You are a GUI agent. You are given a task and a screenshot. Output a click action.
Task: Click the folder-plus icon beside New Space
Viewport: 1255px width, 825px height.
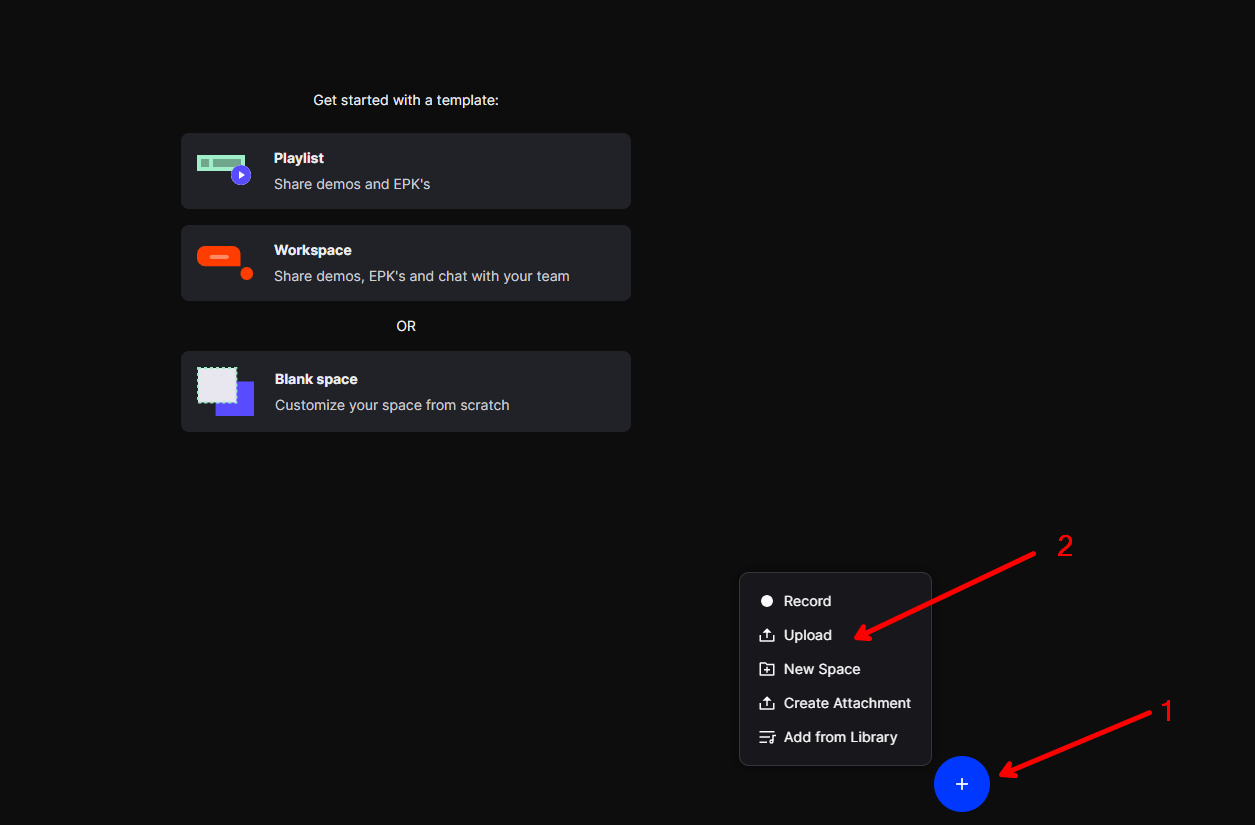767,669
